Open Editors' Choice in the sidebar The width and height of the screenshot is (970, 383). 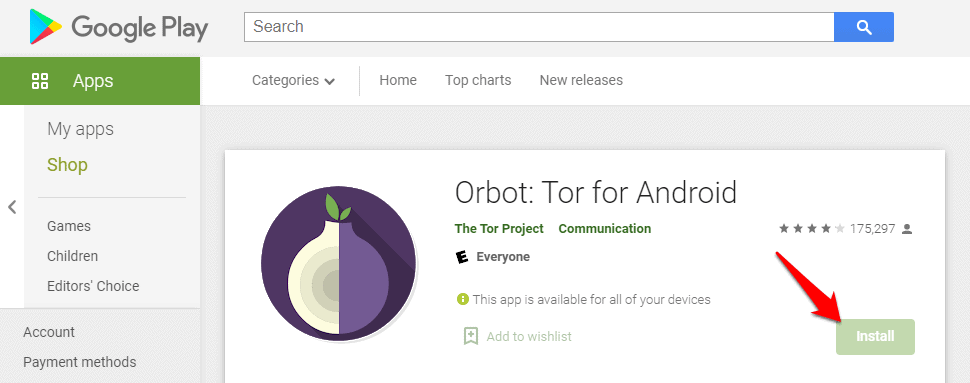coord(93,286)
